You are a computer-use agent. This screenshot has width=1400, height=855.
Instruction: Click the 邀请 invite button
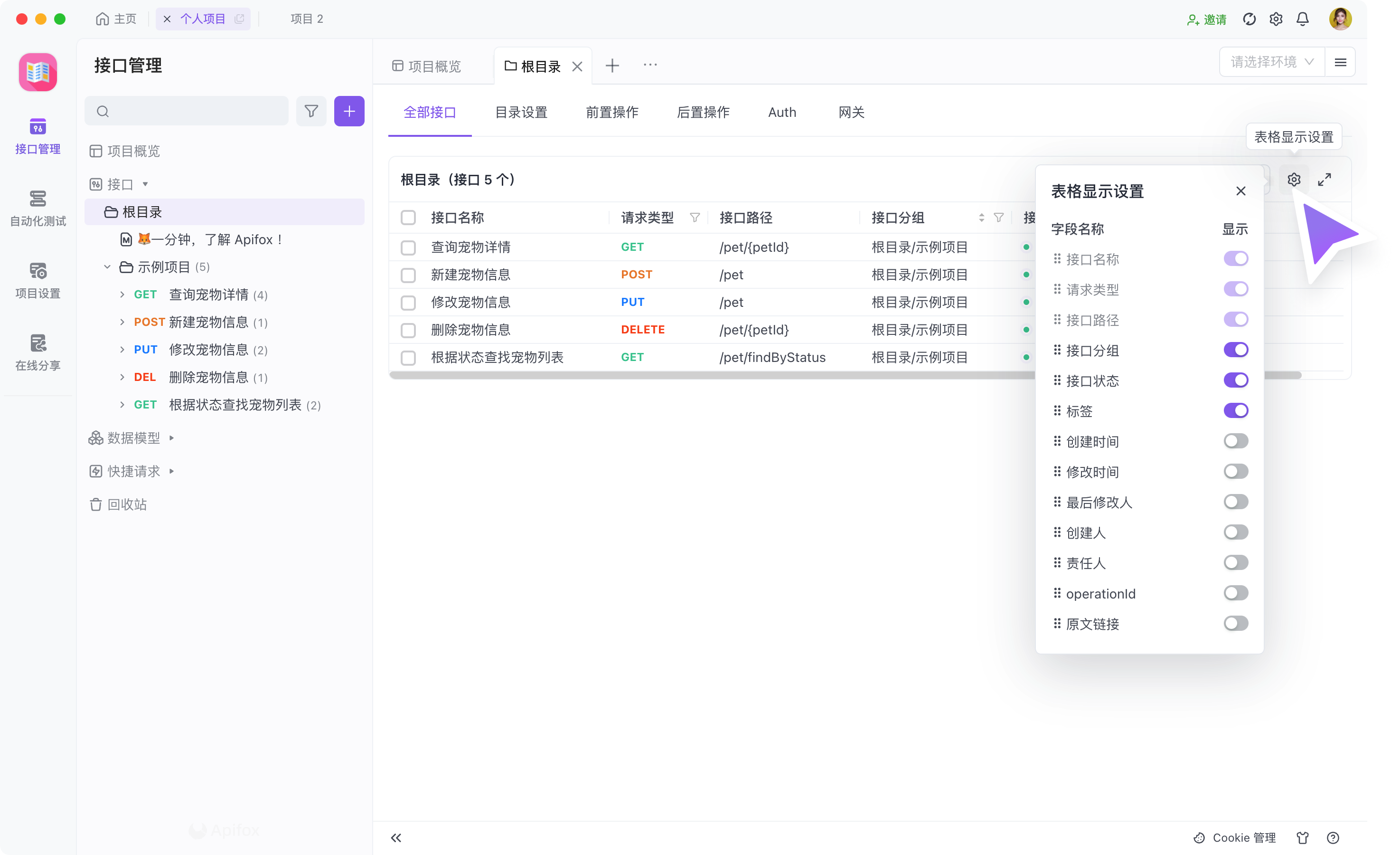tap(1207, 19)
